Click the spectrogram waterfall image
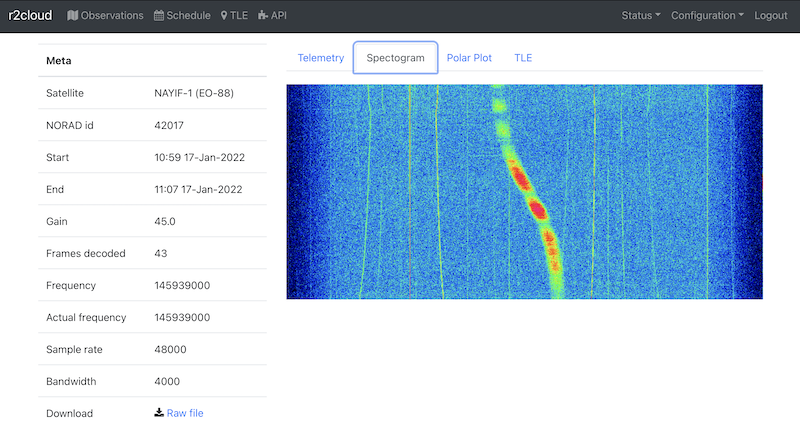800x435 pixels. [x=524, y=191]
